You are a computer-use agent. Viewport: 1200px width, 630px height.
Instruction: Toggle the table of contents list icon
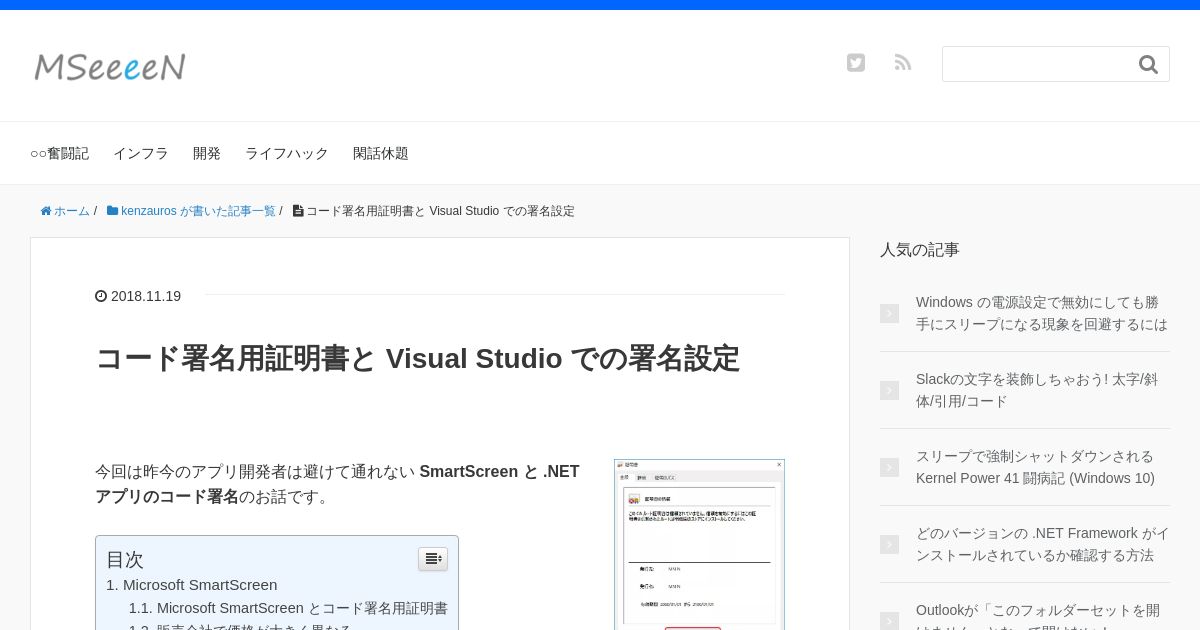tap(433, 559)
